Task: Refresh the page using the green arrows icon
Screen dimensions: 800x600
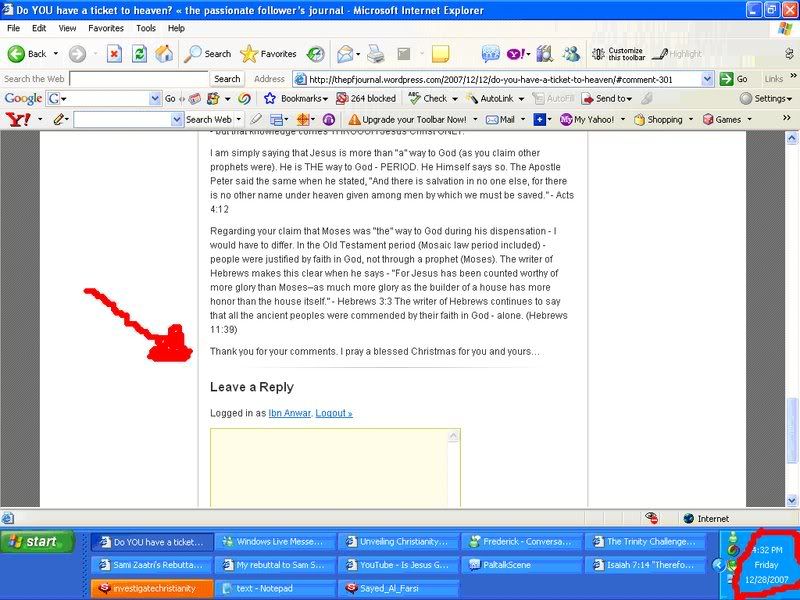Action: click(139, 54)
